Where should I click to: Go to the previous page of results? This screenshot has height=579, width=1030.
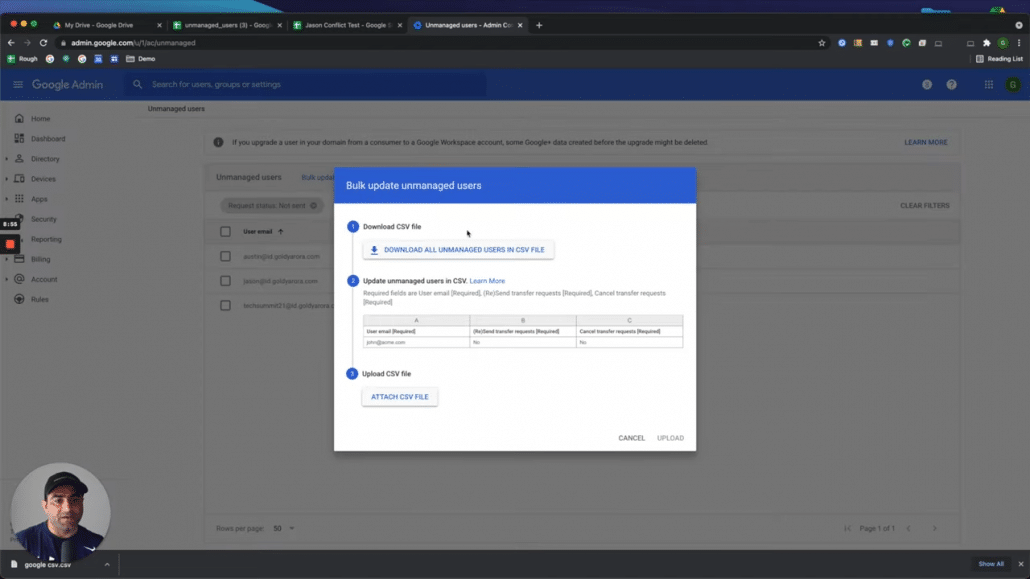908,528
